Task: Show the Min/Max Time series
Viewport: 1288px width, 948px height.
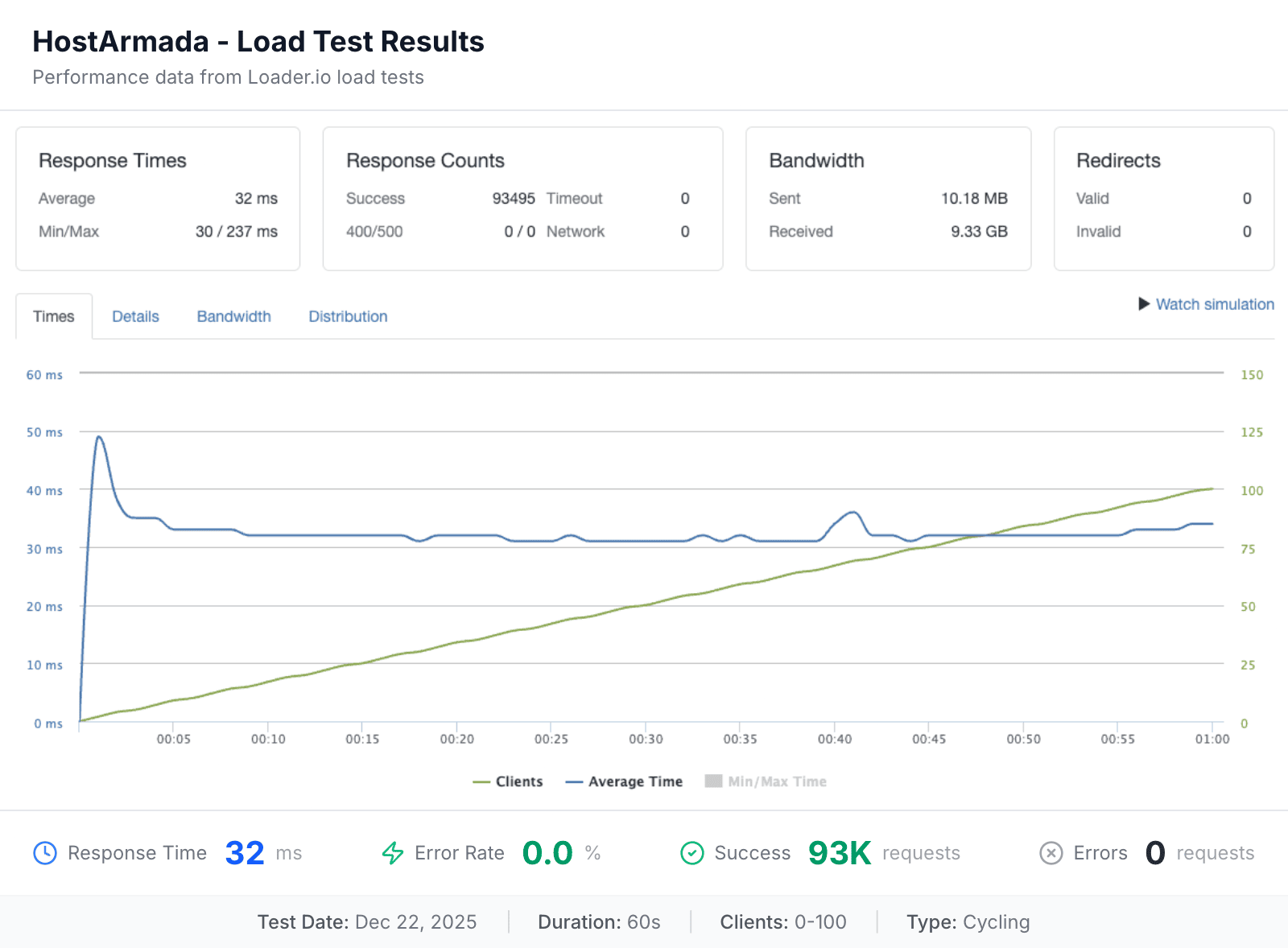Action: (765, 781)
